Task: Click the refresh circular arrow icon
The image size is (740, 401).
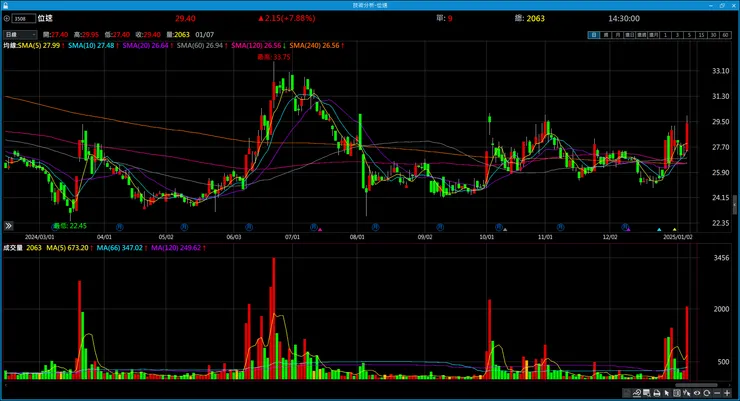Action: pos(706,393)
